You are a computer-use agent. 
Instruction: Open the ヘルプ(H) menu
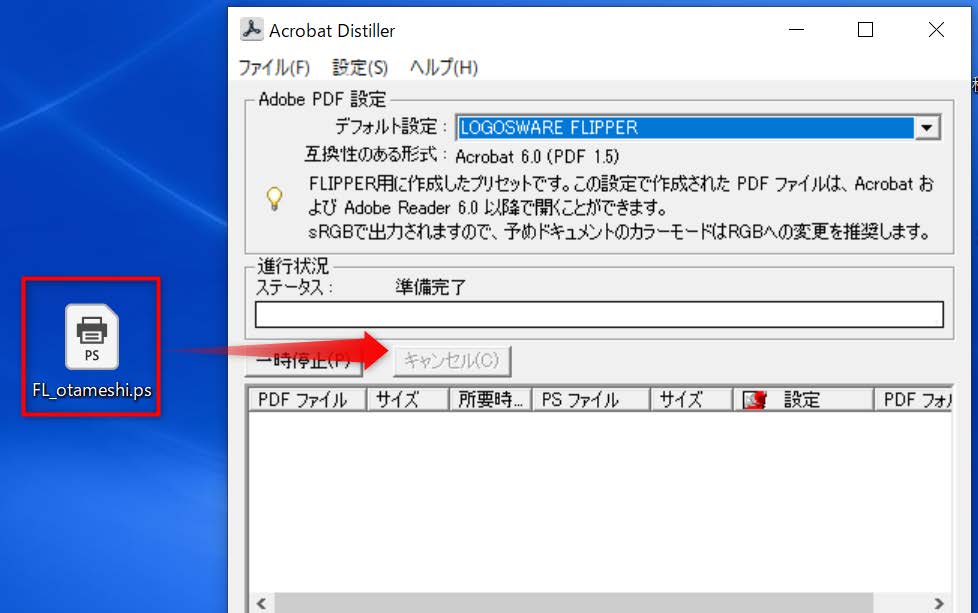click(443, 67)
